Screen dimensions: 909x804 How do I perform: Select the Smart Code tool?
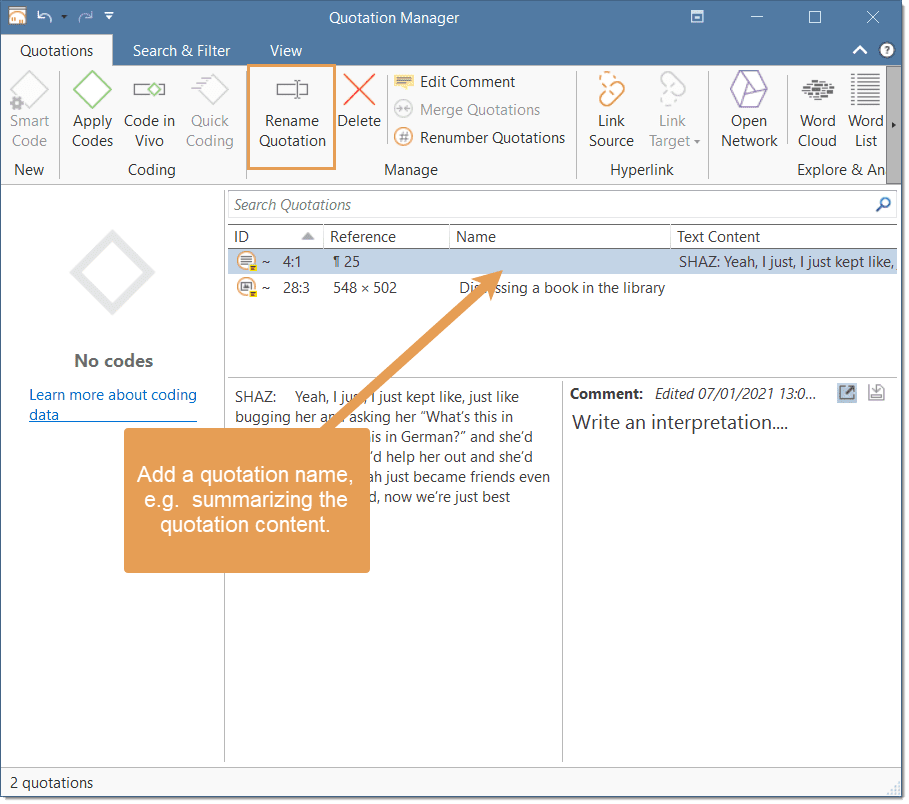point(29,108)
